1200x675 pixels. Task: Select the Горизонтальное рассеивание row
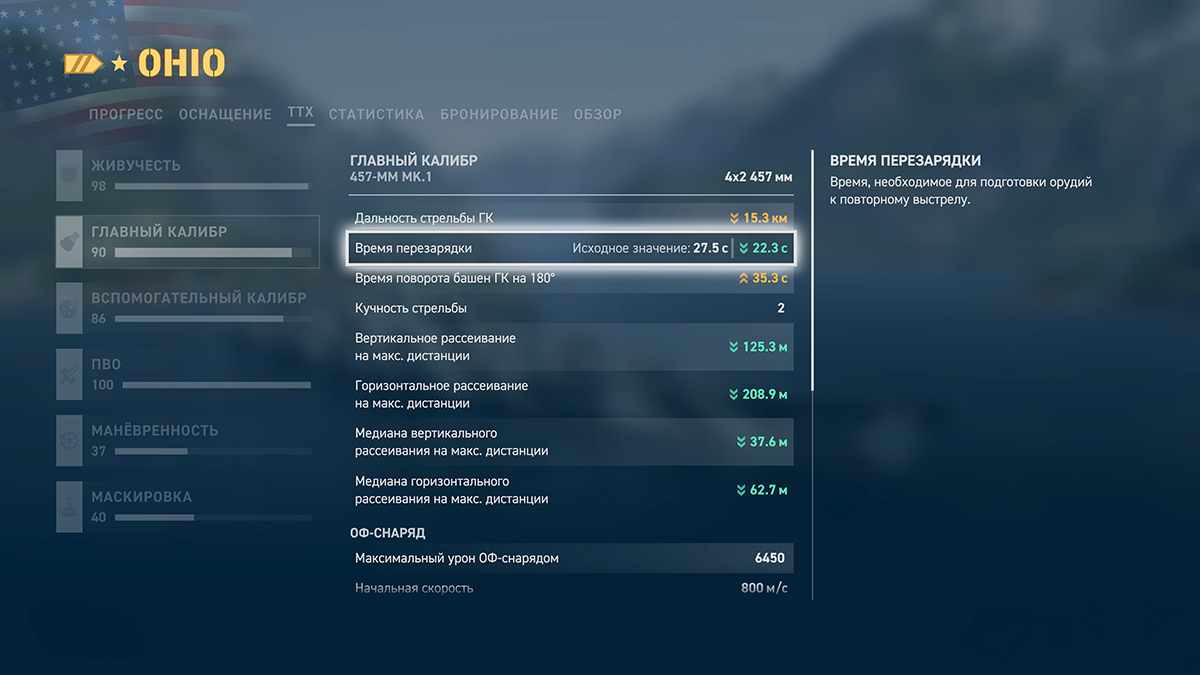pos(571,395)
